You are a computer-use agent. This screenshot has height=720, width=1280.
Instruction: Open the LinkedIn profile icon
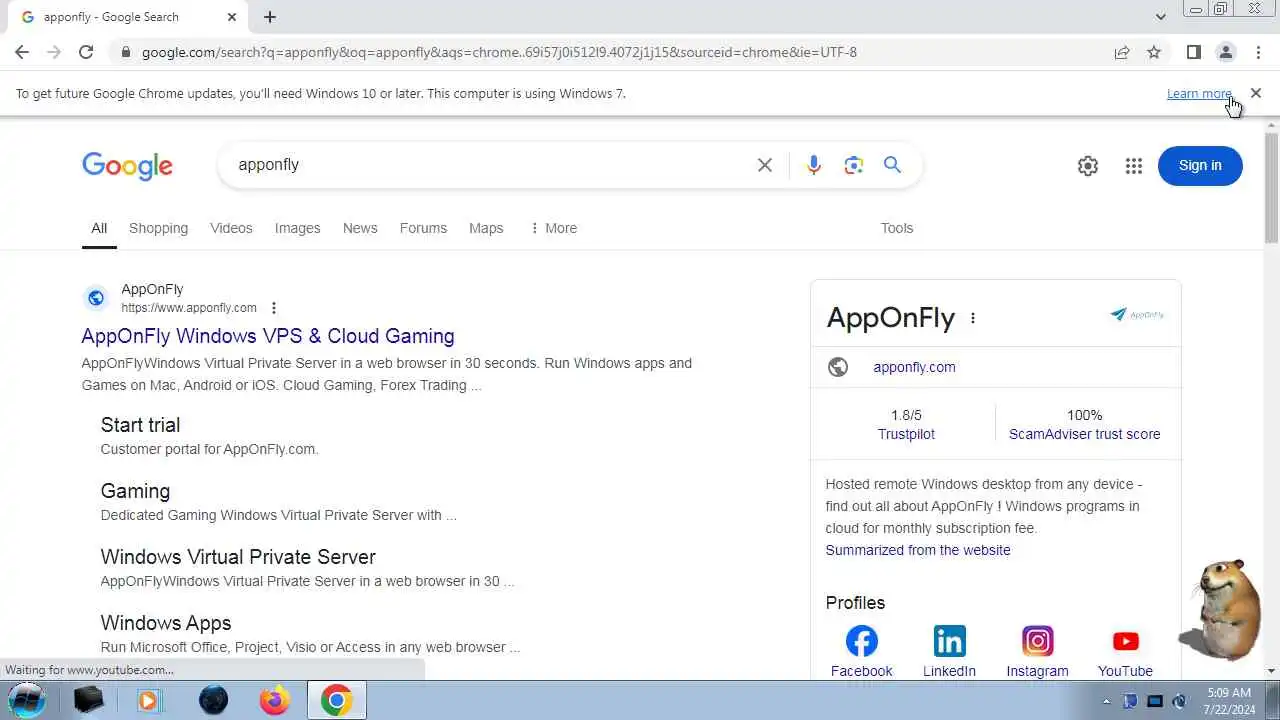pos(950,641)
